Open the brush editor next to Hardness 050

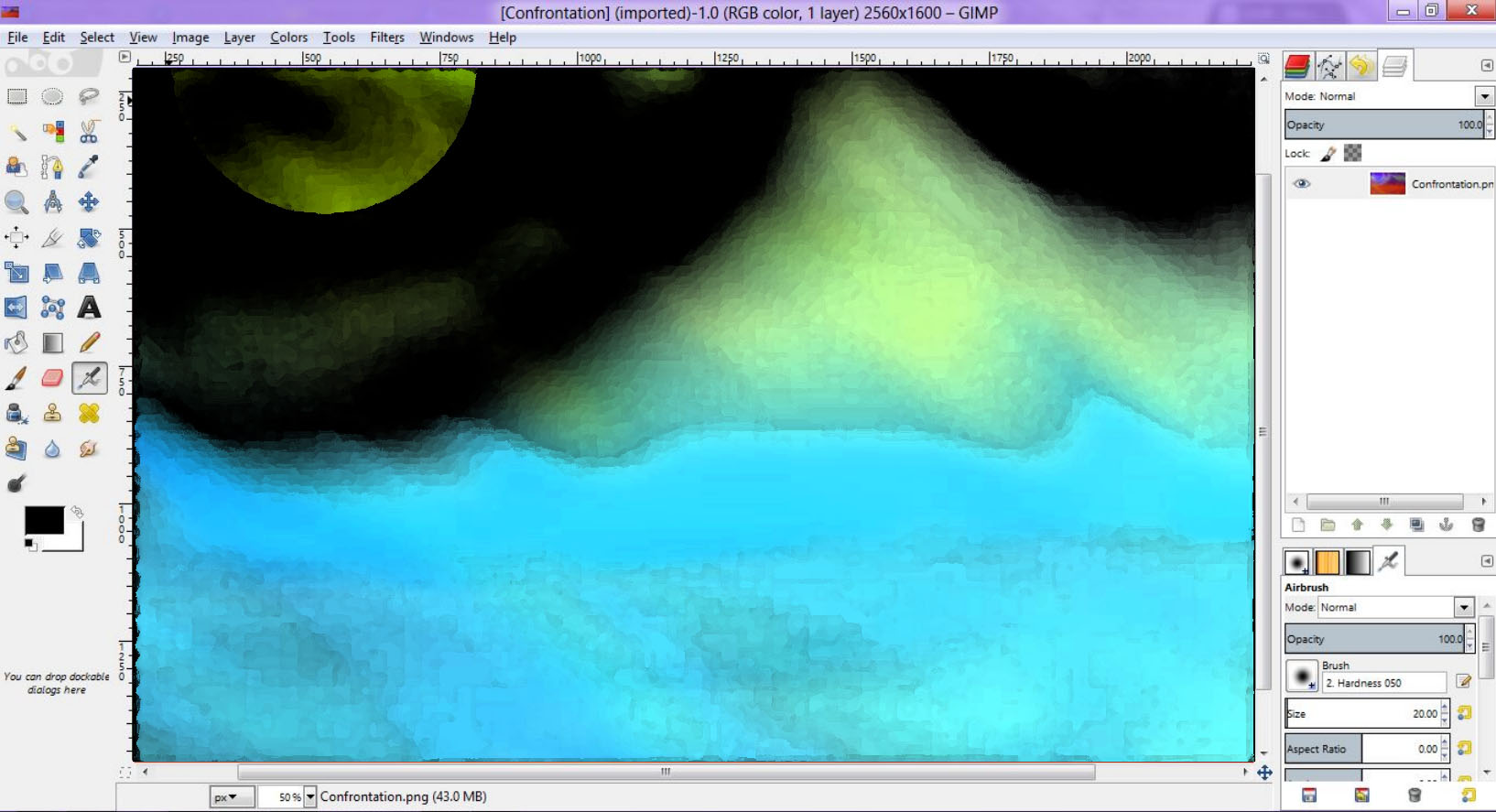(1463, 681)
